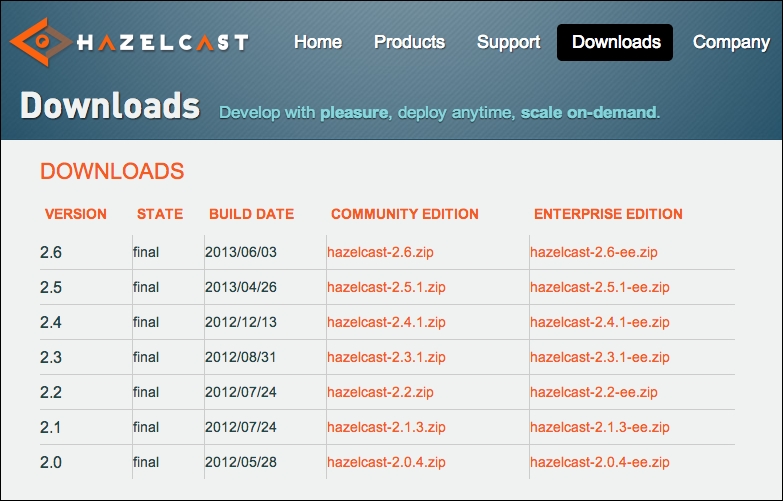Download hazelcast-2.3.1-ee.zip file
783x501 pixels.
pyautogui.click(x=600, y=357)
